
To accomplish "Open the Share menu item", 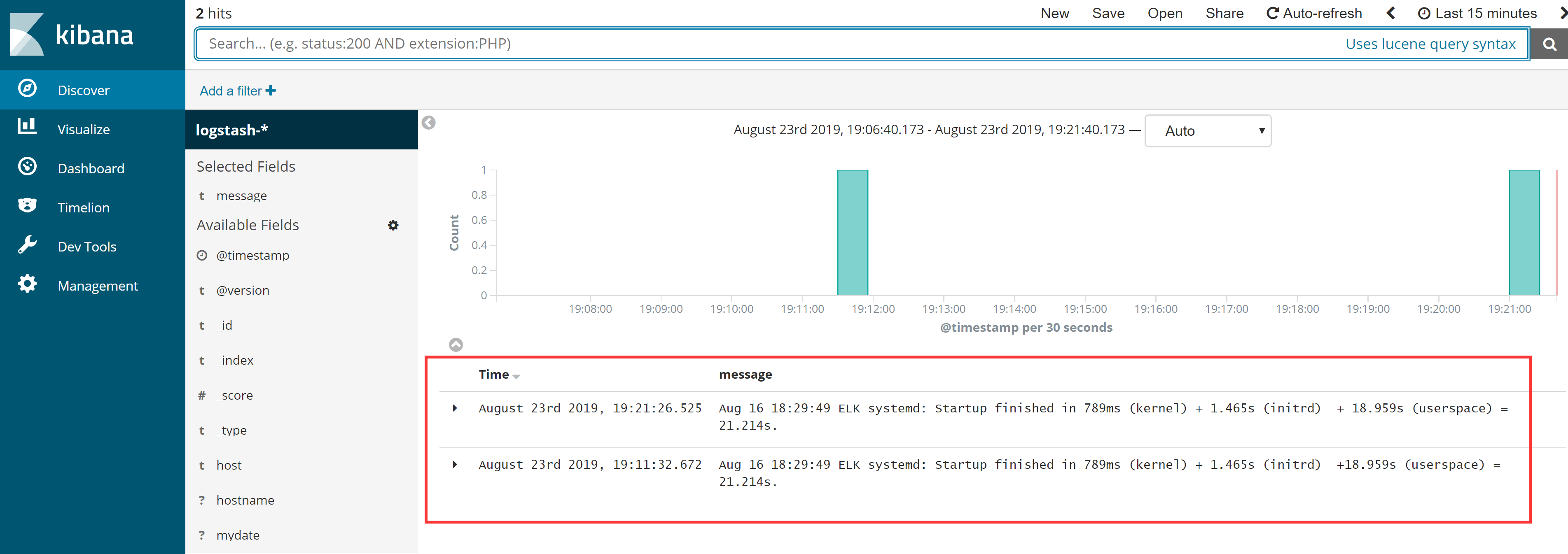I will (1224, 14).
